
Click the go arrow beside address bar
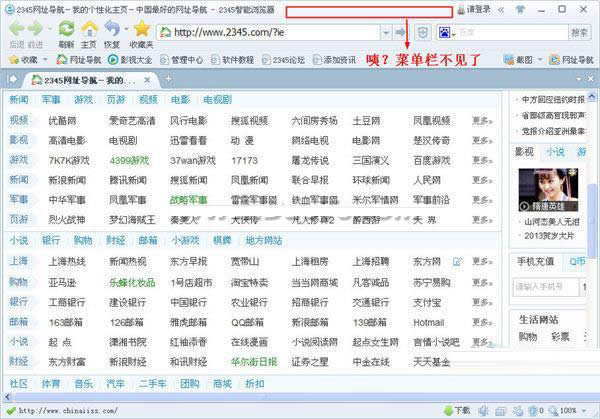coord(400,32)
